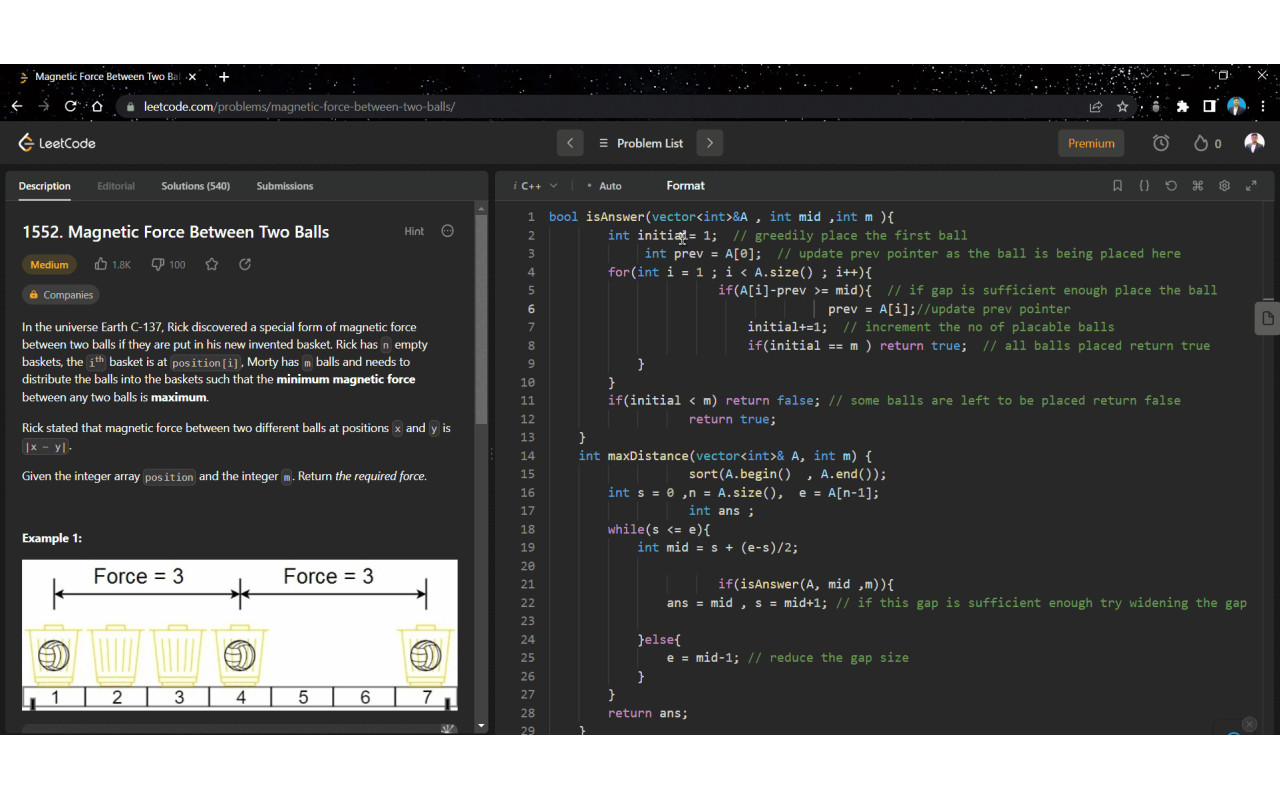
Task: Open Chrome profile avatar
Action: [1237, 106]
